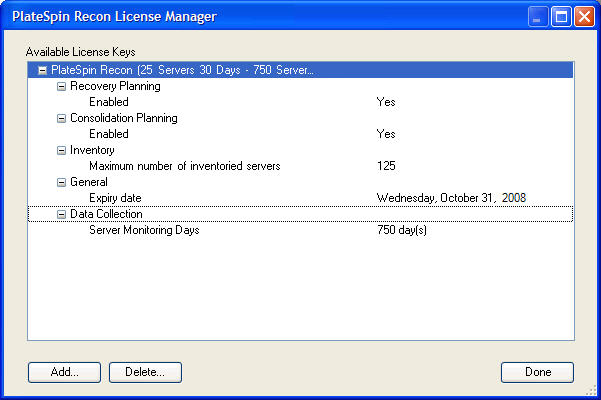Viewport: 601px width, 400px height.
Task: Maximize the License Manager window
Action: tap(561, 17)
